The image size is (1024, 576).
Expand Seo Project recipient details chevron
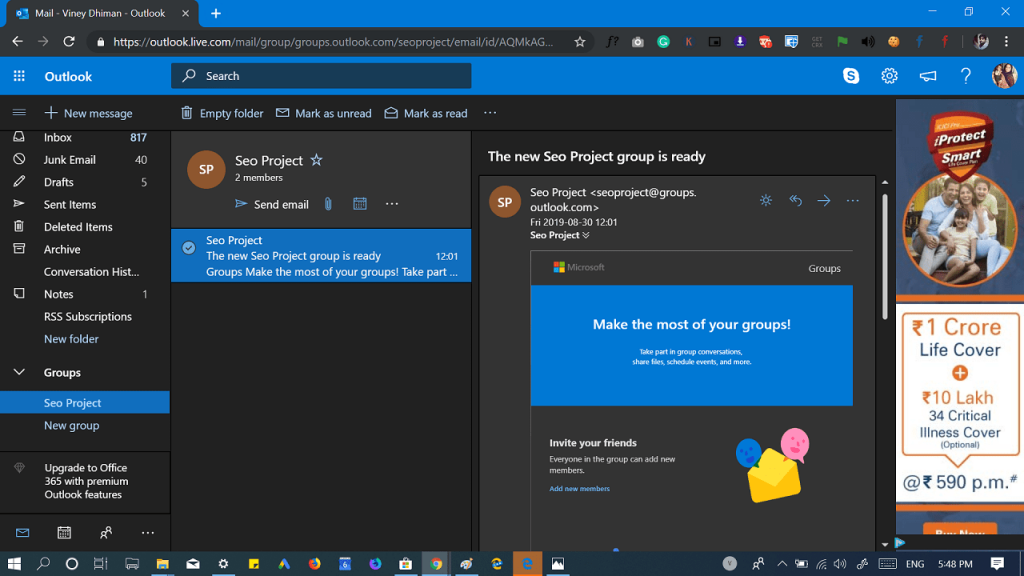[586, 235]
